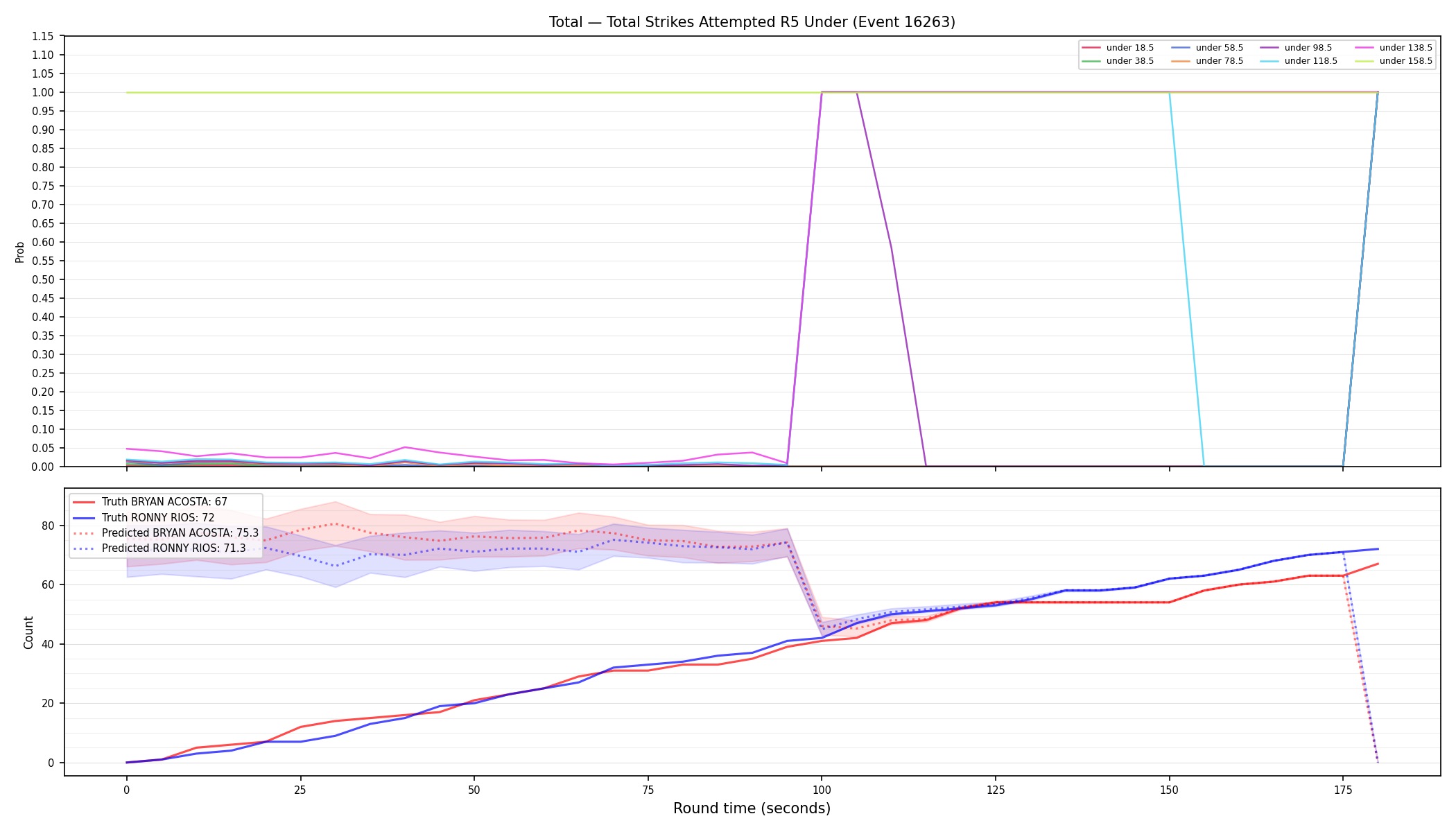Click the 0.05 tick on Prob axis
The image size is (1456, 832).
pyautogui.click(x=43, y=448)
